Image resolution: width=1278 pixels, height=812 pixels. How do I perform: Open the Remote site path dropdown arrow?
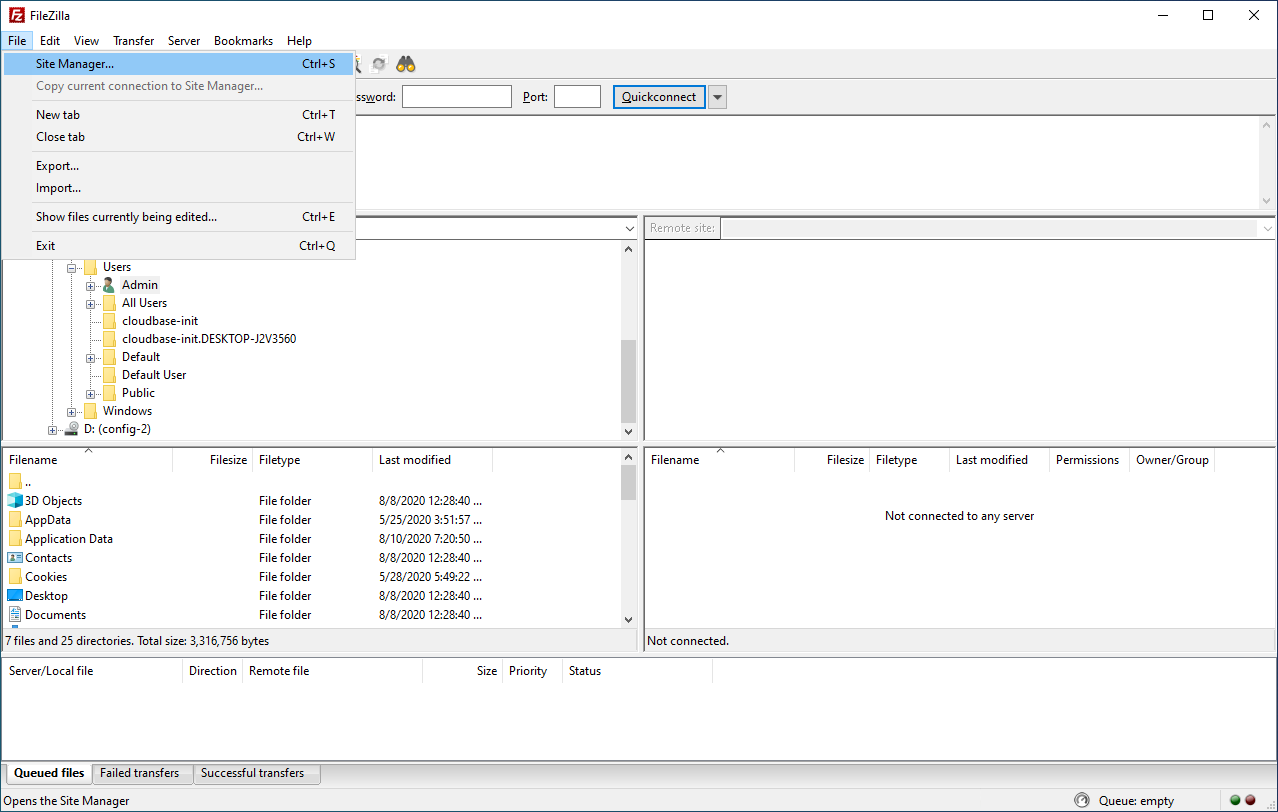click(x=1268, y=228)
